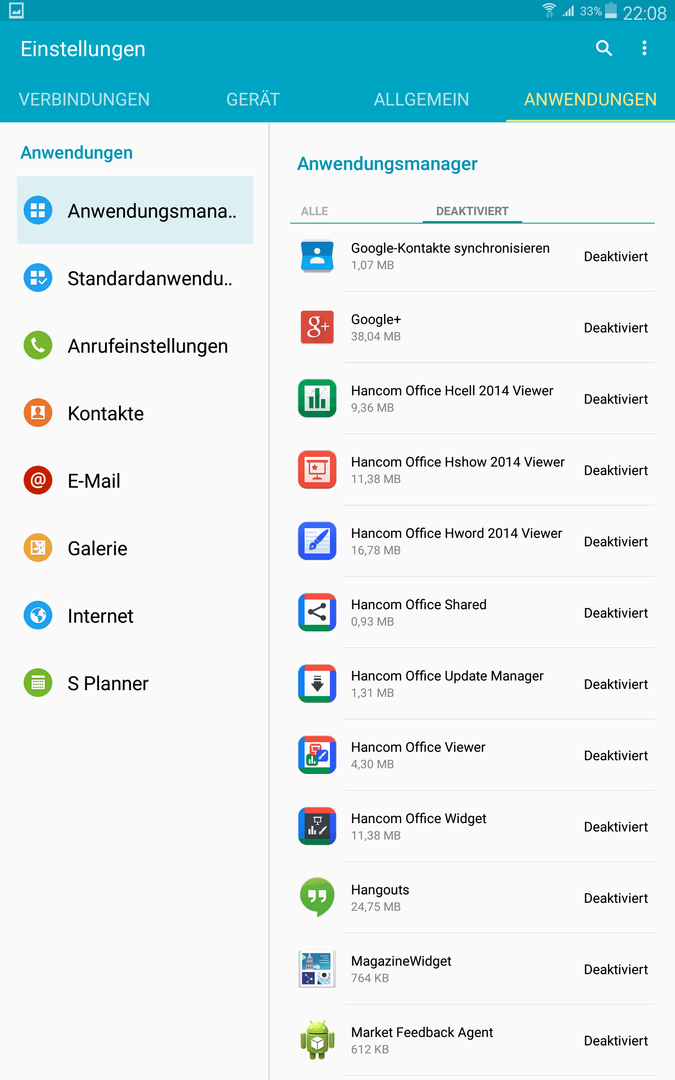Switch to the ALLE tab
The height and width of the screenshot is (1080, 675).
coord(314,211)
